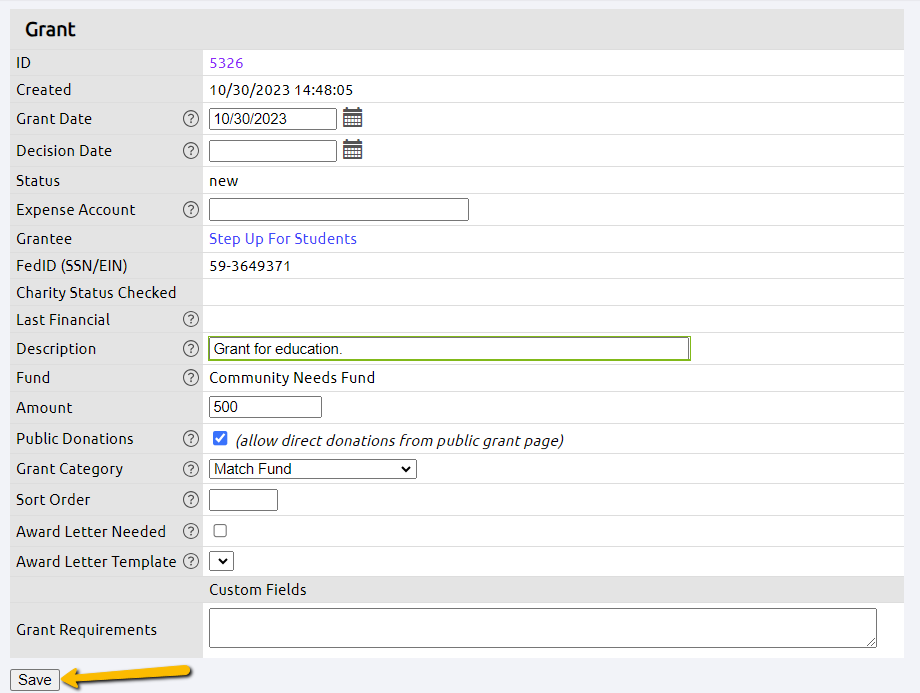Show help for Award Letter Template

point(191,562)
